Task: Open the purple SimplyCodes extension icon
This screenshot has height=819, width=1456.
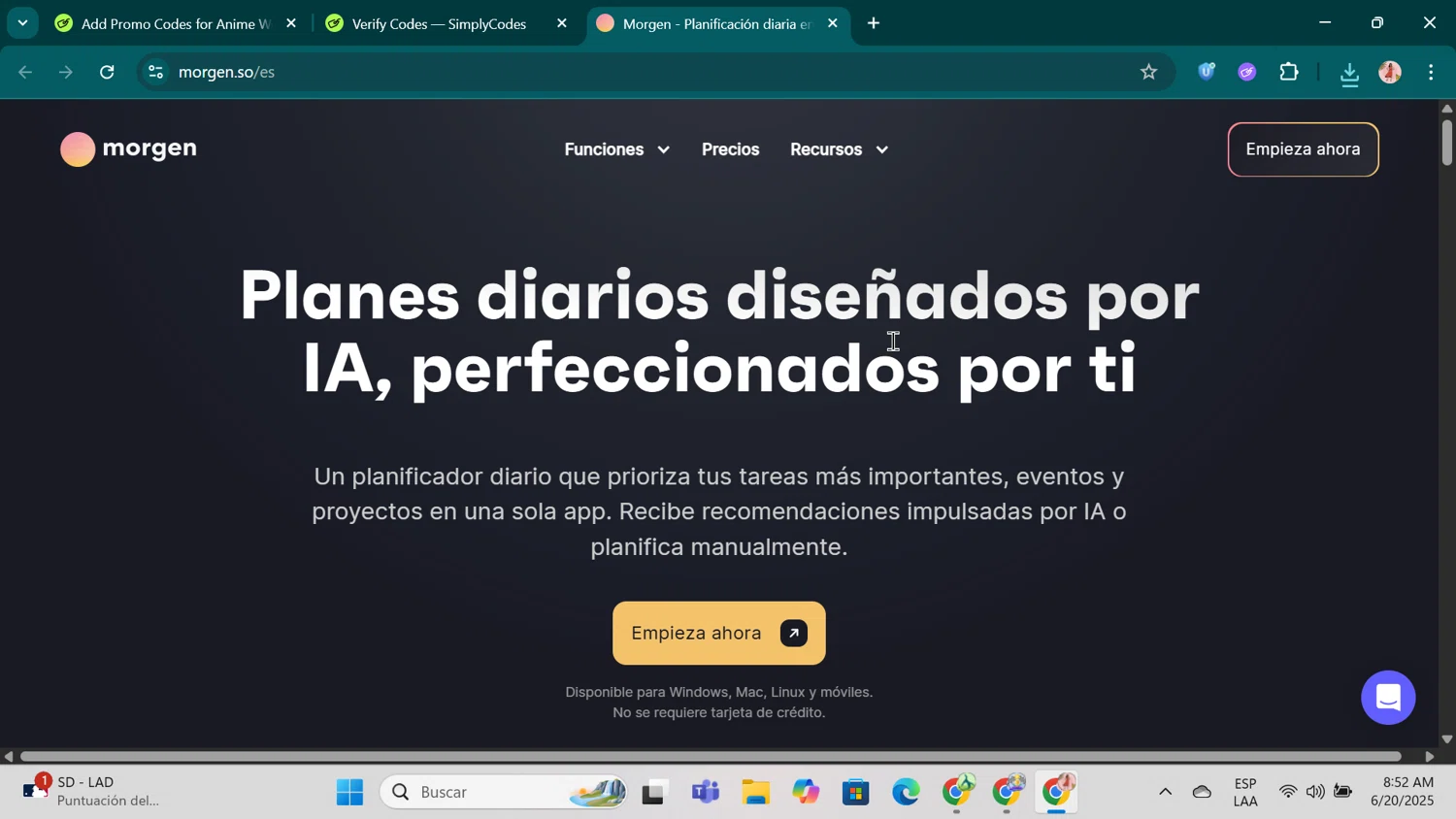Action: coord(1247,72)
